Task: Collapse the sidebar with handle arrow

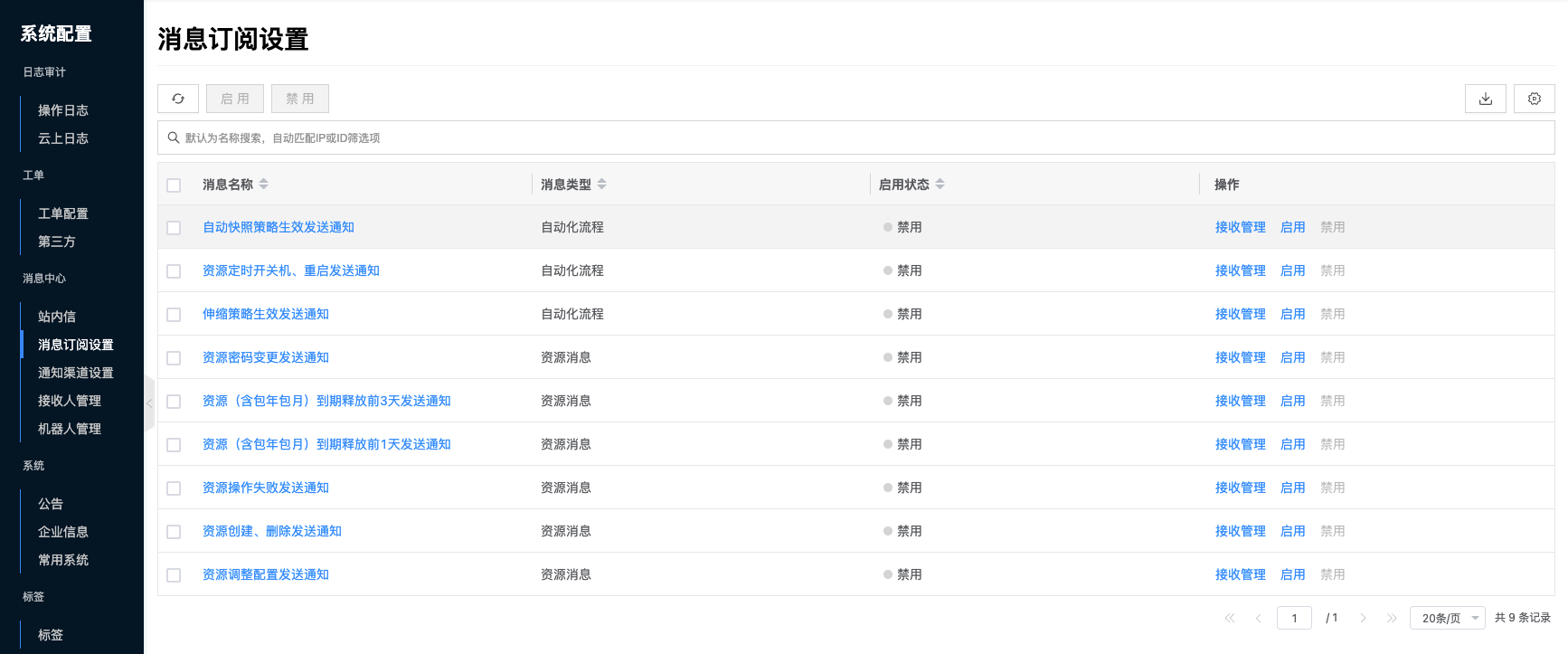Action: click(x=149, y=403)
